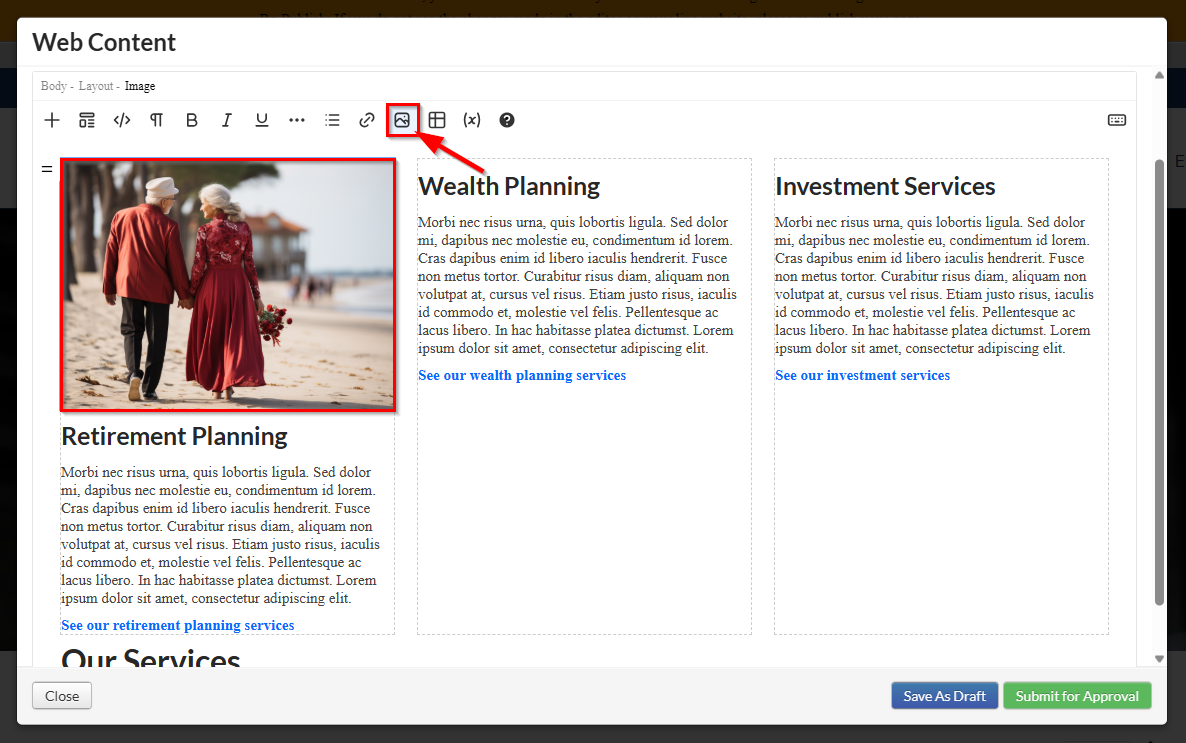
Task: Click the paragraph format icon
Action: point(157,120)
